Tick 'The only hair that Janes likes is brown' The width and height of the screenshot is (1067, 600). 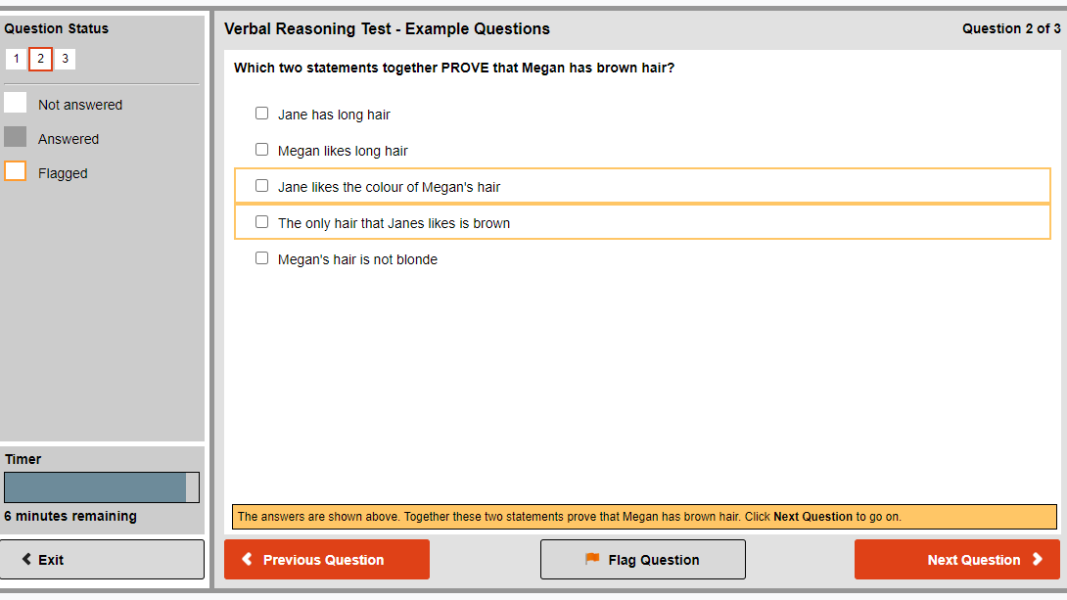tap(262, 221)
